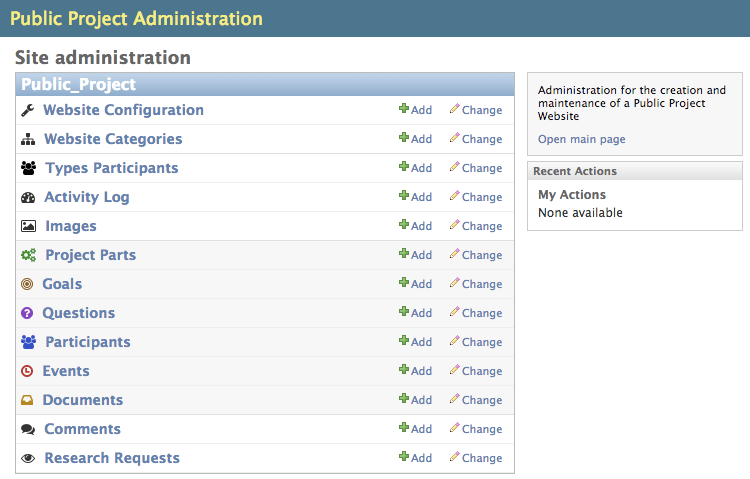Click the wrench icon beside Website Configuration

click(28, 110)
